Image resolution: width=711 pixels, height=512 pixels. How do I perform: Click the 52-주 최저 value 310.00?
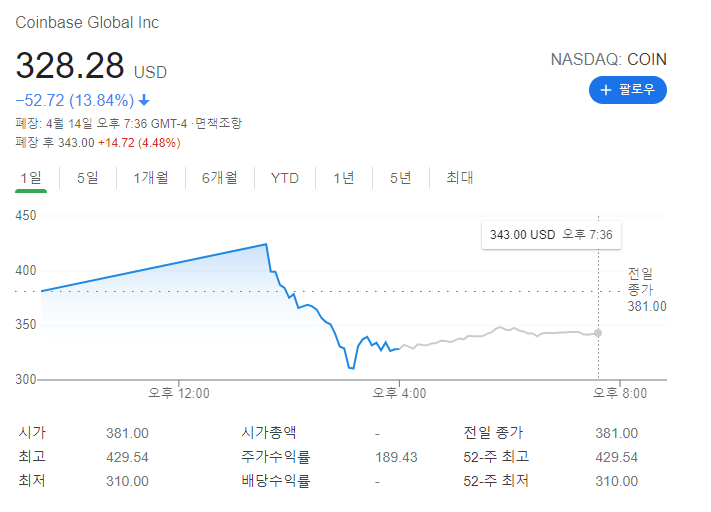pyautogui.click(x=616, y=481)
